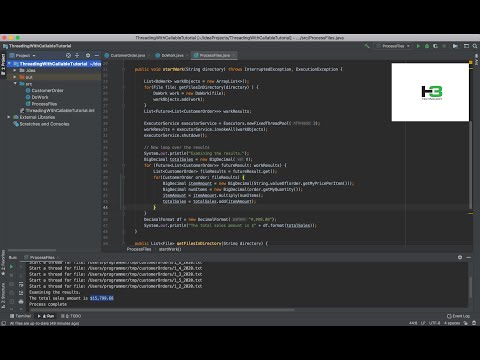Select ProcessFiles class in project tree
Image resolution: width=480 pixels, height=360 pixels.
click(41, 104)
